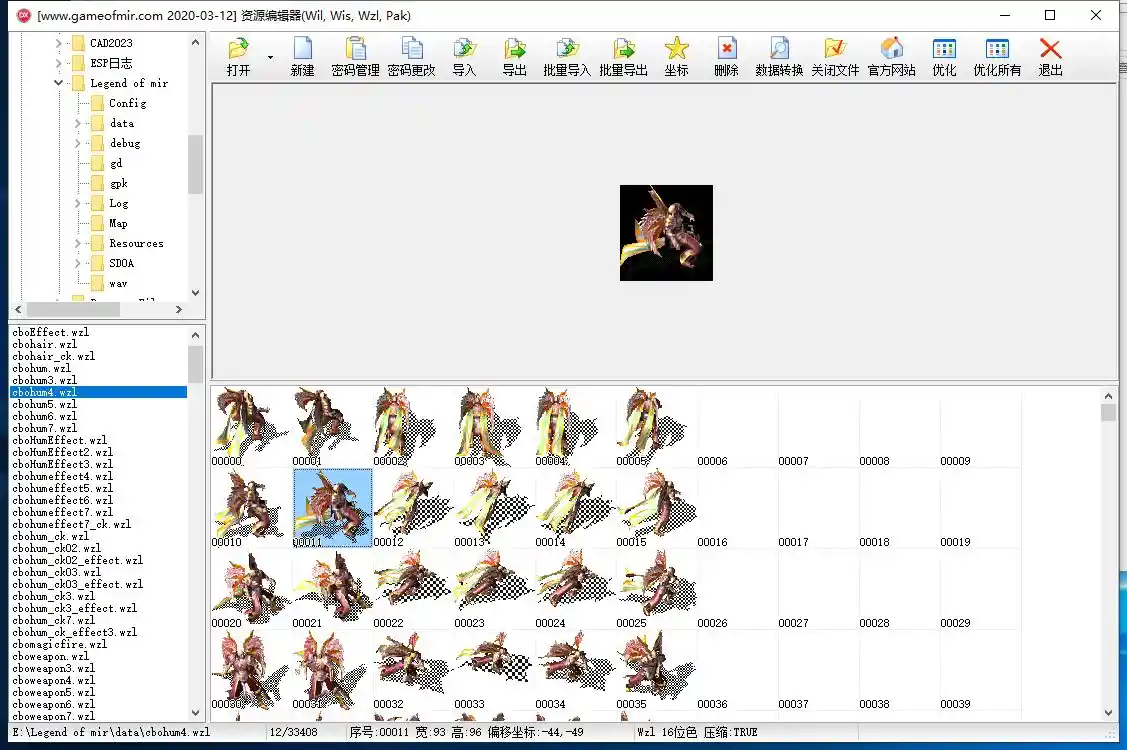The height and width of the screenshot is (750, 1127).
Task: Click the 坐标 star icon
Action: click(676, 56)
